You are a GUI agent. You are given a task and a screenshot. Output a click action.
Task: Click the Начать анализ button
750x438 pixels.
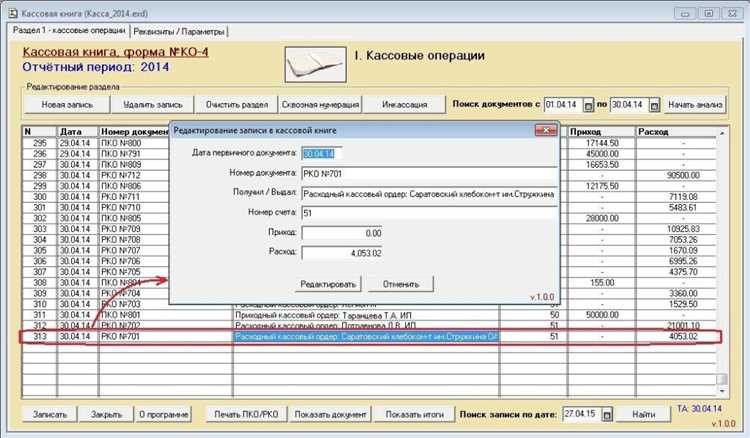click(x=695, y=104)
